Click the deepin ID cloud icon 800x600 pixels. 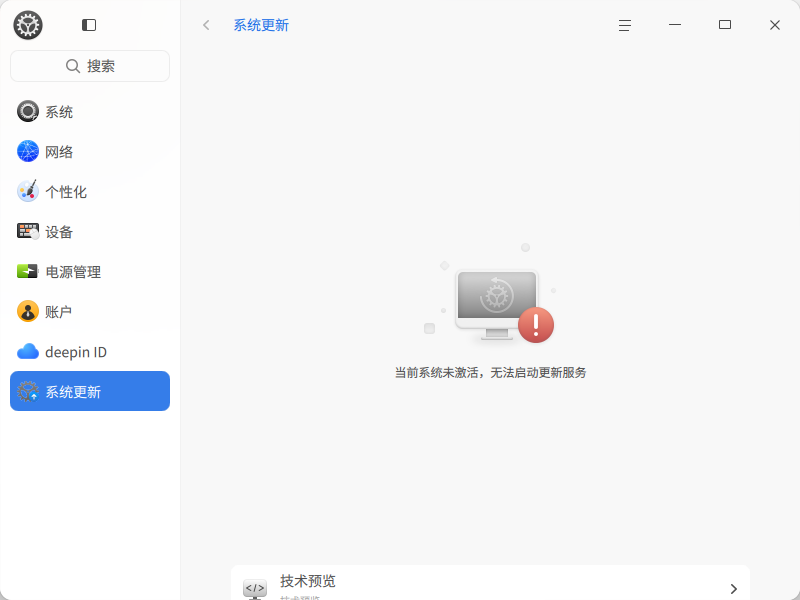click(x=28, y=352)
